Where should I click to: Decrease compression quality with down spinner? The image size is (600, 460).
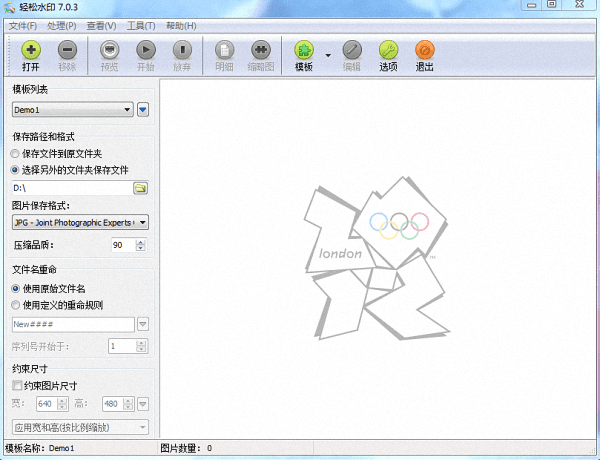point(141,248)
